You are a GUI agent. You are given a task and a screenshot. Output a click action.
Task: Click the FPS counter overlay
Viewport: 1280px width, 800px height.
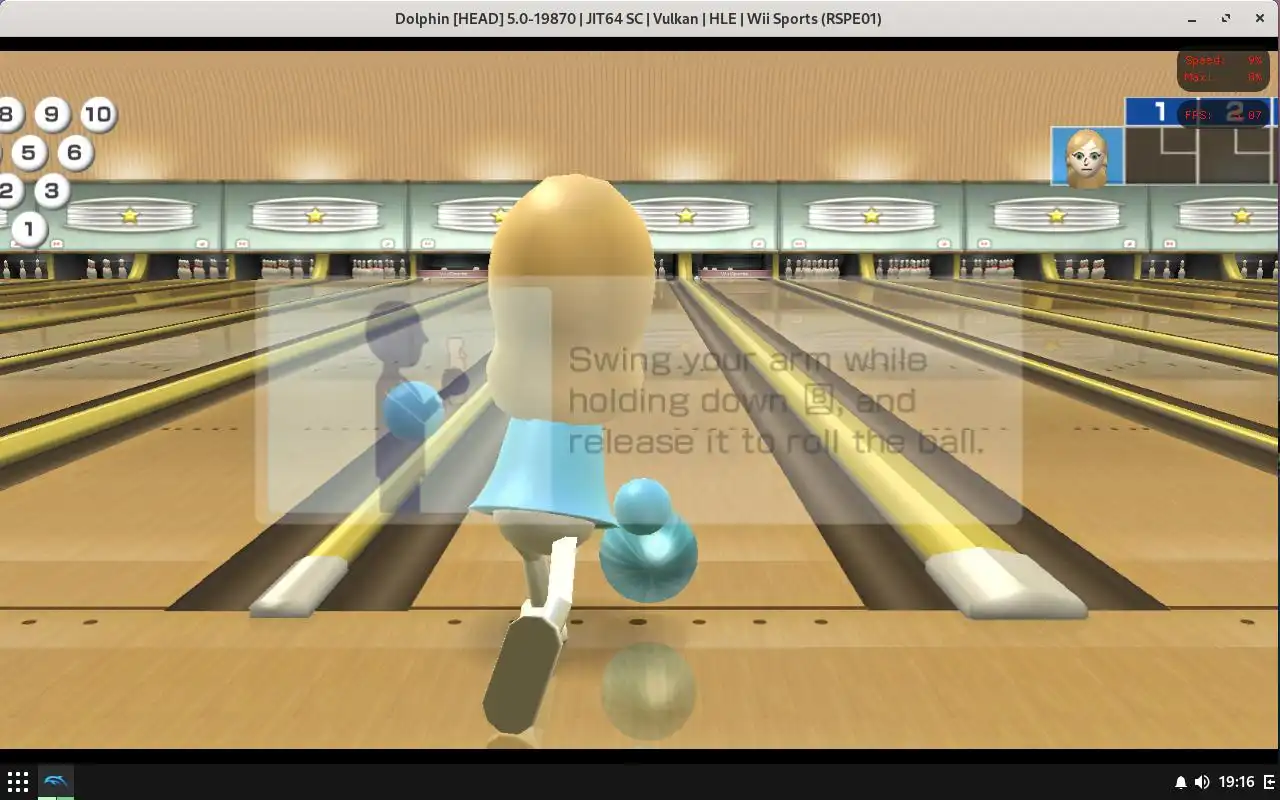pos(1223,115)
